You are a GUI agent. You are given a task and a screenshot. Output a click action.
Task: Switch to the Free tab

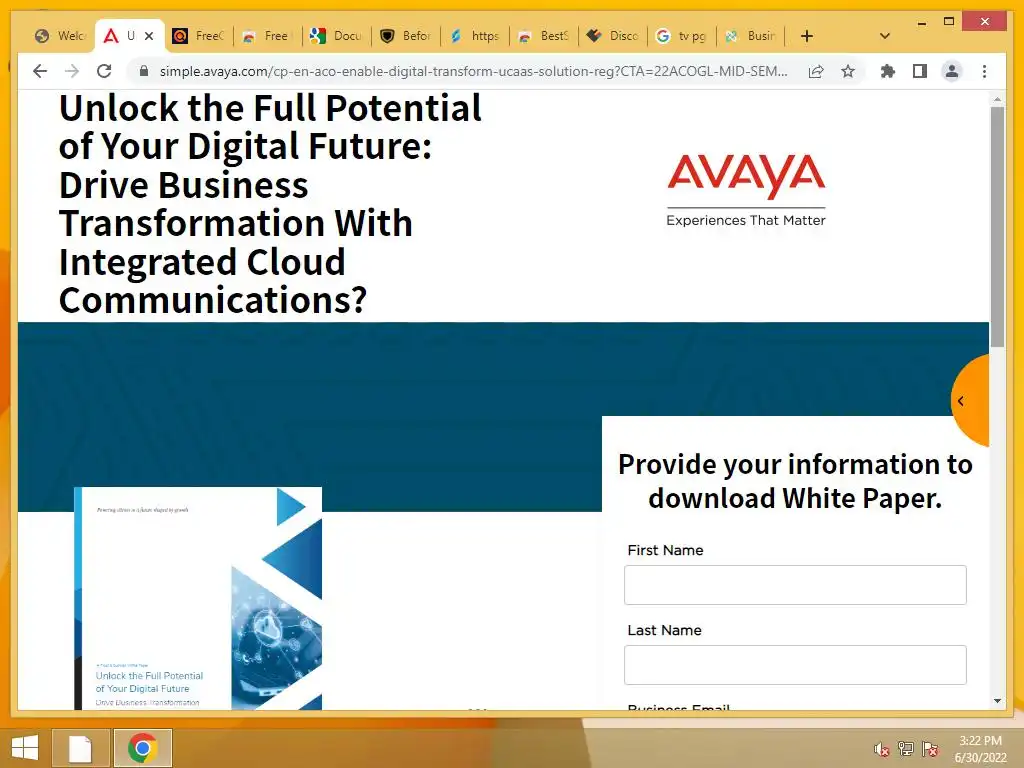click(x=266, y=36)
